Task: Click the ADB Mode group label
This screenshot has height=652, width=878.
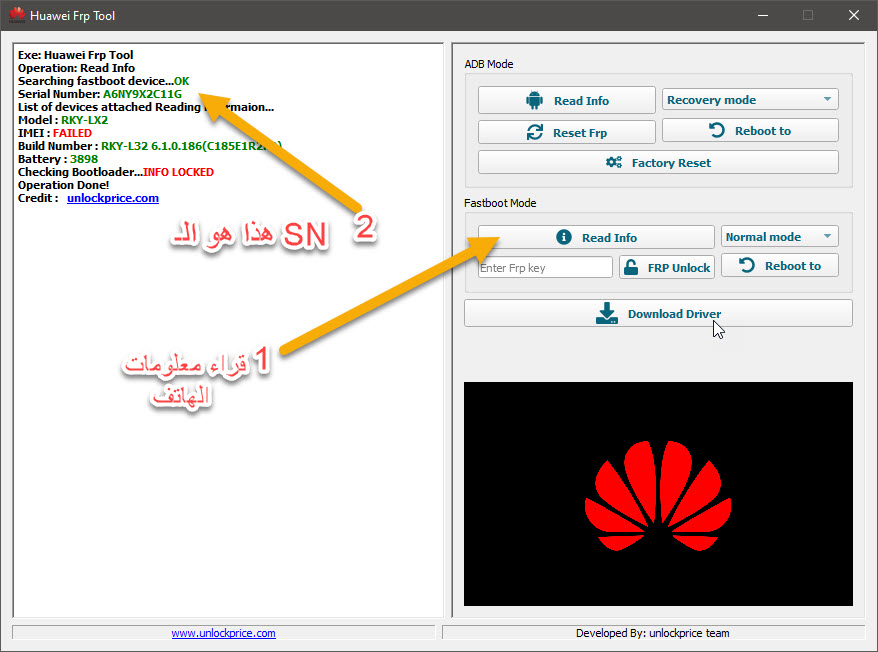Action: tap(489, 64)
